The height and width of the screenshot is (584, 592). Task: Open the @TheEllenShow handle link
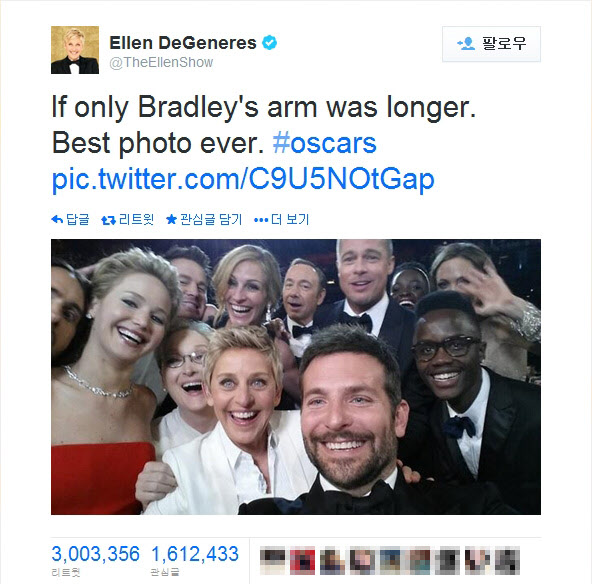(x=161, y=62)
